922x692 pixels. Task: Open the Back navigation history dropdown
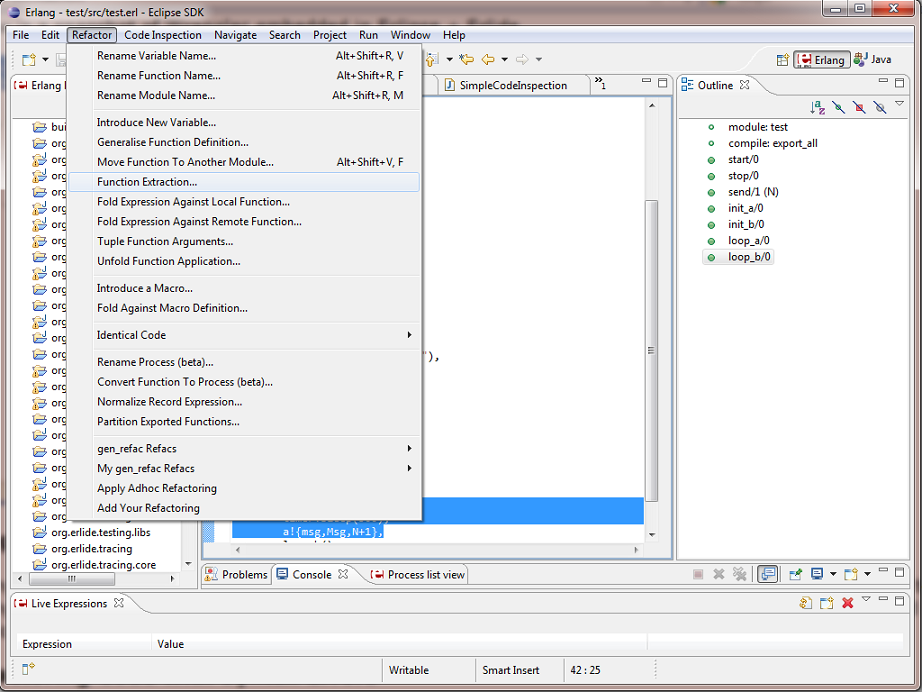pyautogui.click(x=504, y=59)
